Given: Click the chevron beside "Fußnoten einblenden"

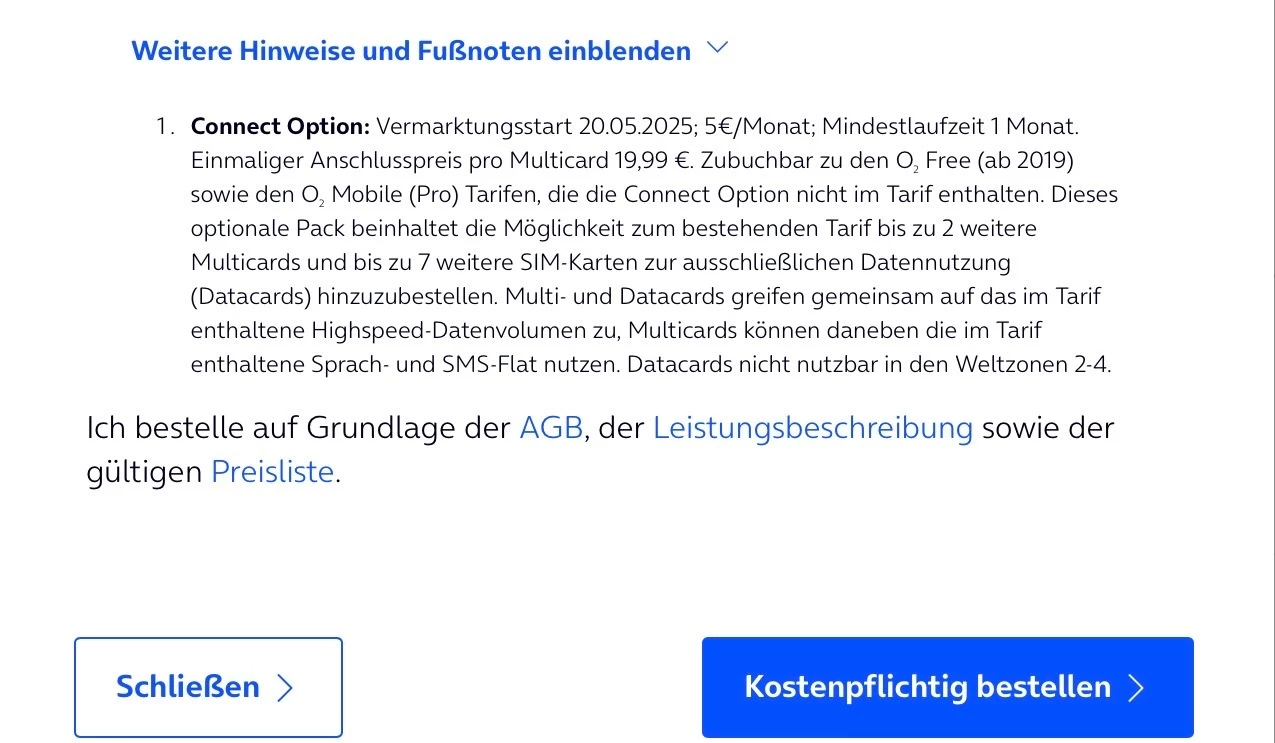Looking at the screenshot, I should pyautogui.click(x=717, y=48).
